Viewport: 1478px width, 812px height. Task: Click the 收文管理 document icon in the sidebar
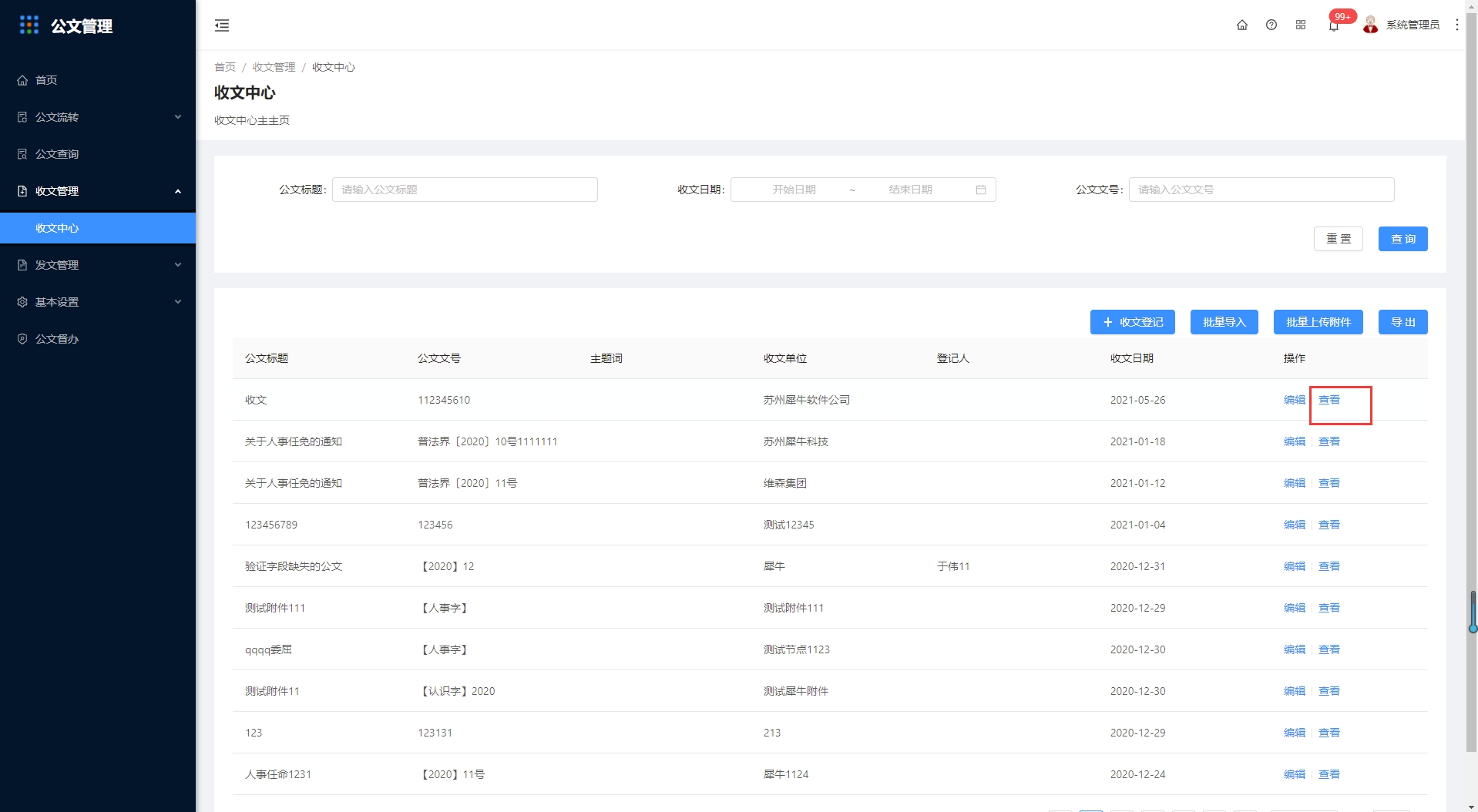pyautogui.click(x=22, y=191)
